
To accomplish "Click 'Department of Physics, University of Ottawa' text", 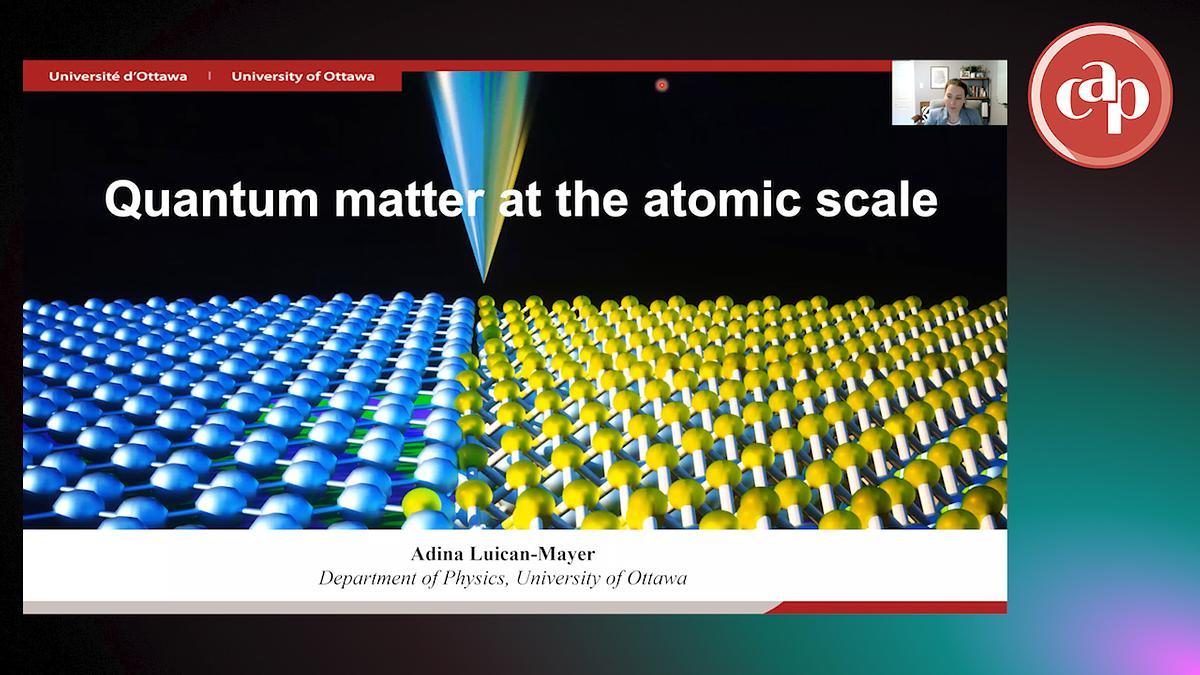I will click(x=503, y=578).
